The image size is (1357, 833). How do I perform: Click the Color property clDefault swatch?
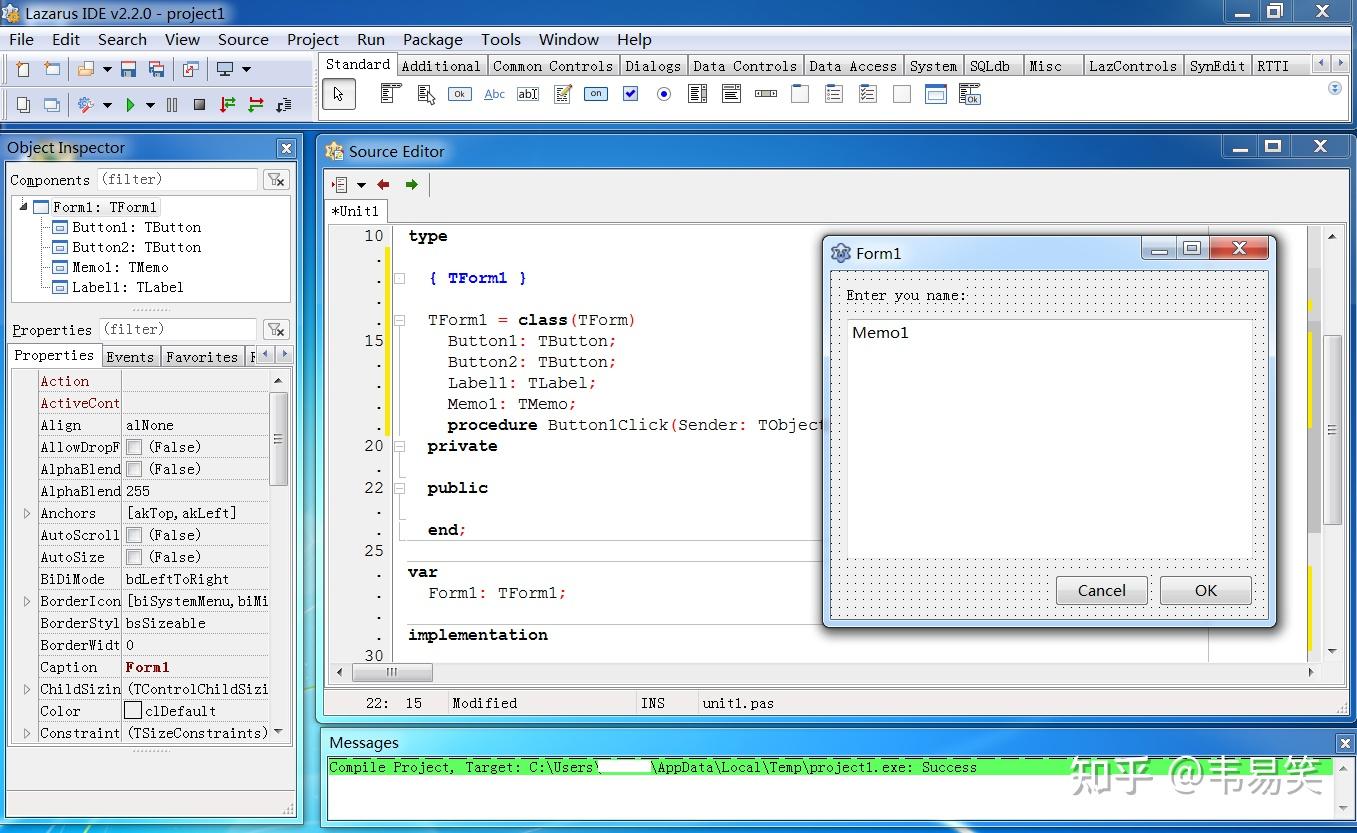pos(133,711)
